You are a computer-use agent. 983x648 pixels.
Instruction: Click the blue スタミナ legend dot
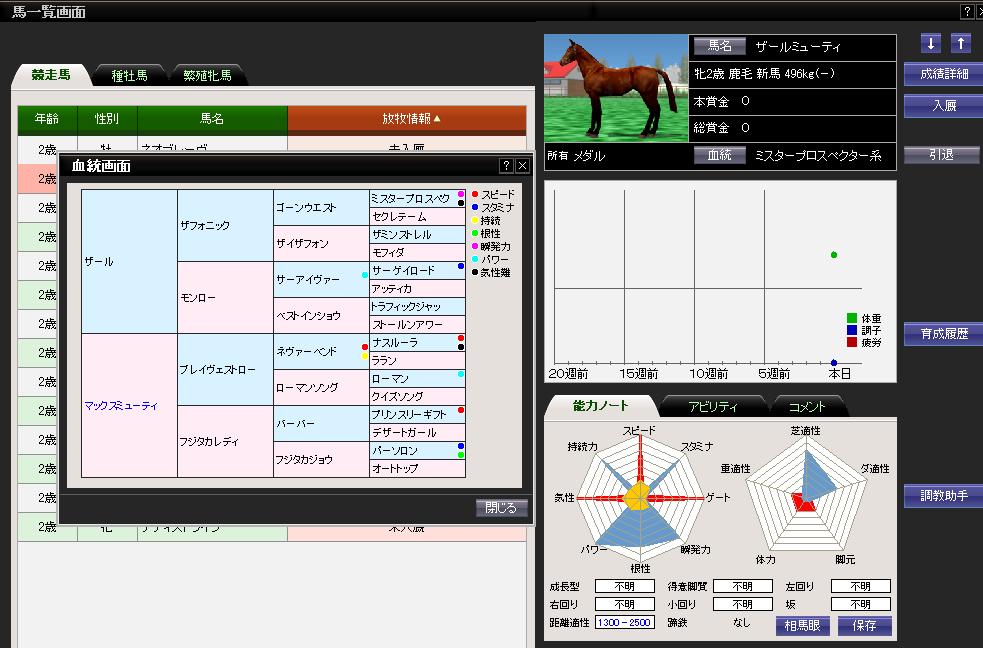pyautogui.click(x=475, y=207)
